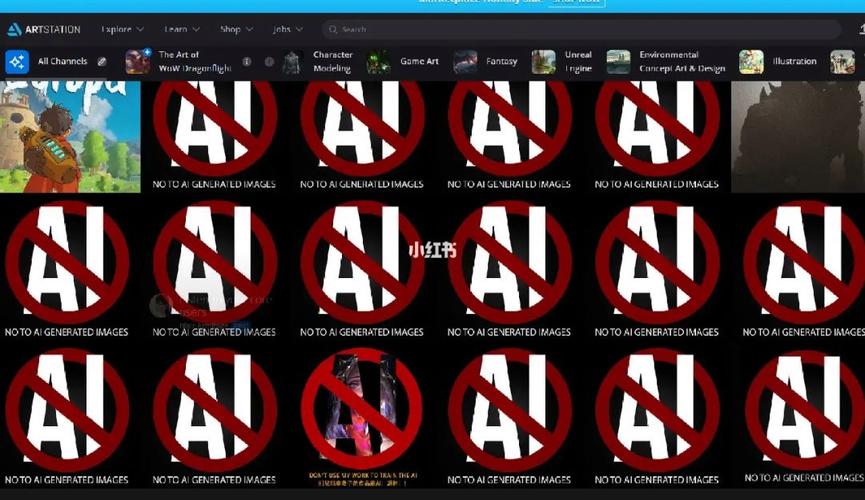Select the All Channels sparkle icon
865x500 pixels.
pyautogui.click(x=17, y=61)
